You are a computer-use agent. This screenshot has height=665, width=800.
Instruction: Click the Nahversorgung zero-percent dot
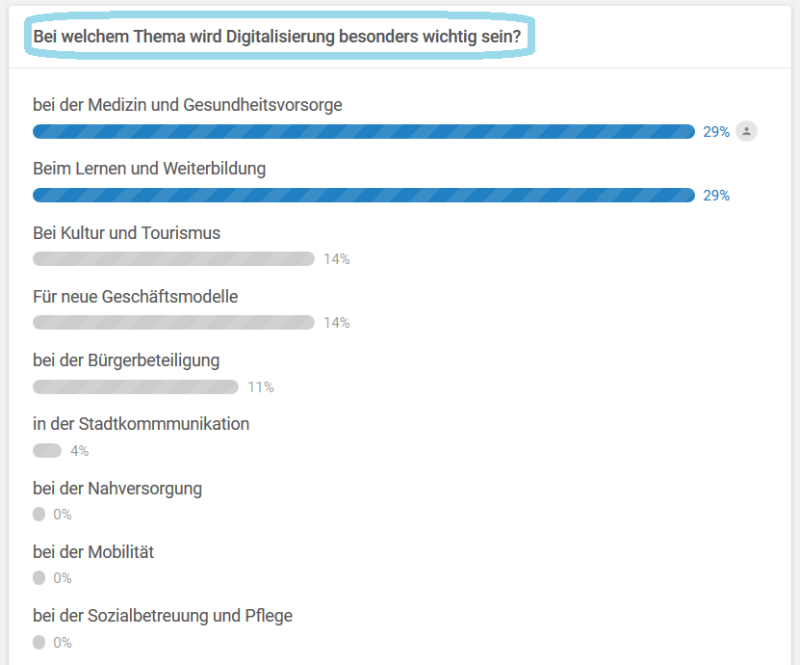coord(39,515)
